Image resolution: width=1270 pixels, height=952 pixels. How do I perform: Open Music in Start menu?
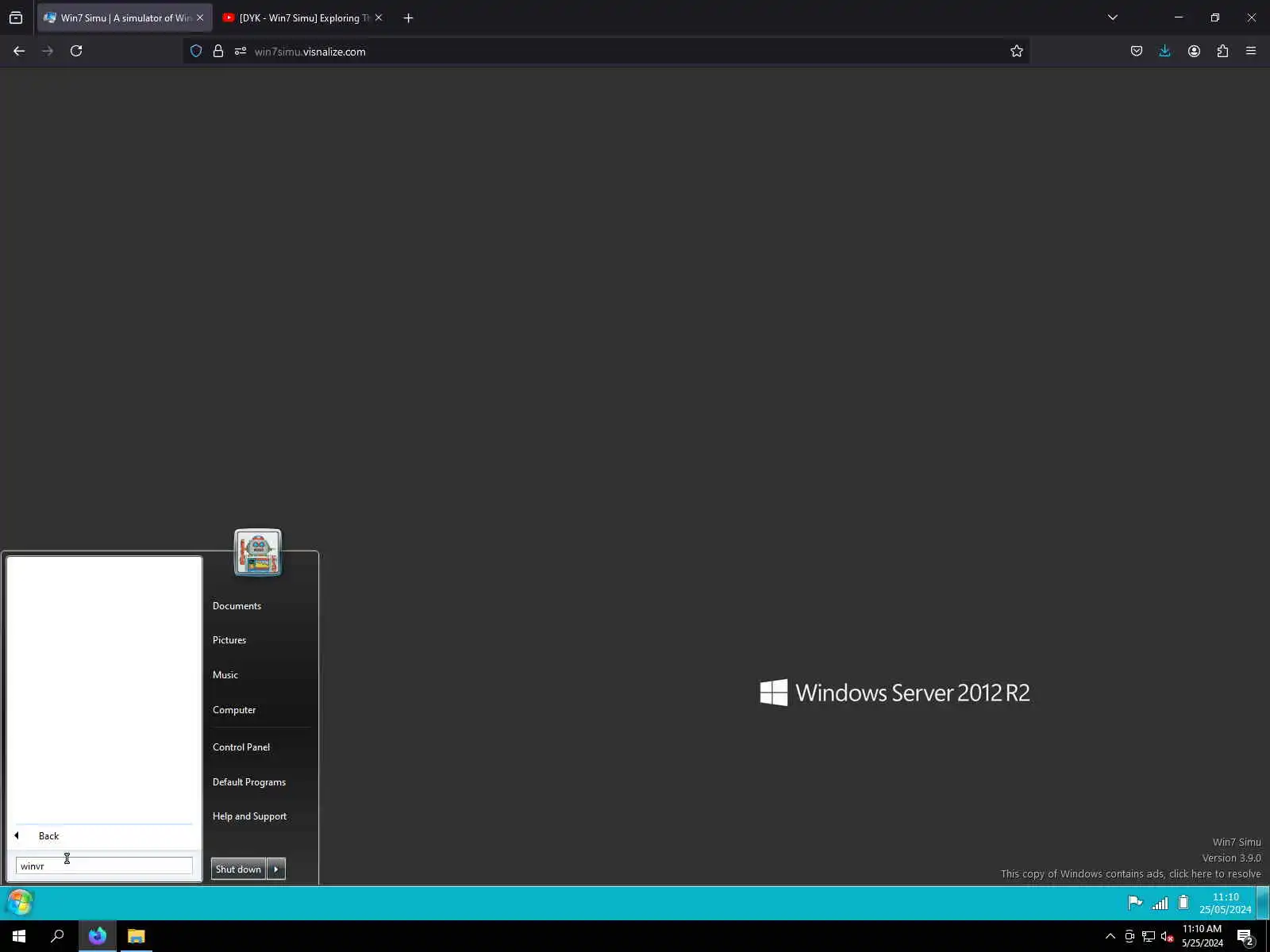(225, 675)
